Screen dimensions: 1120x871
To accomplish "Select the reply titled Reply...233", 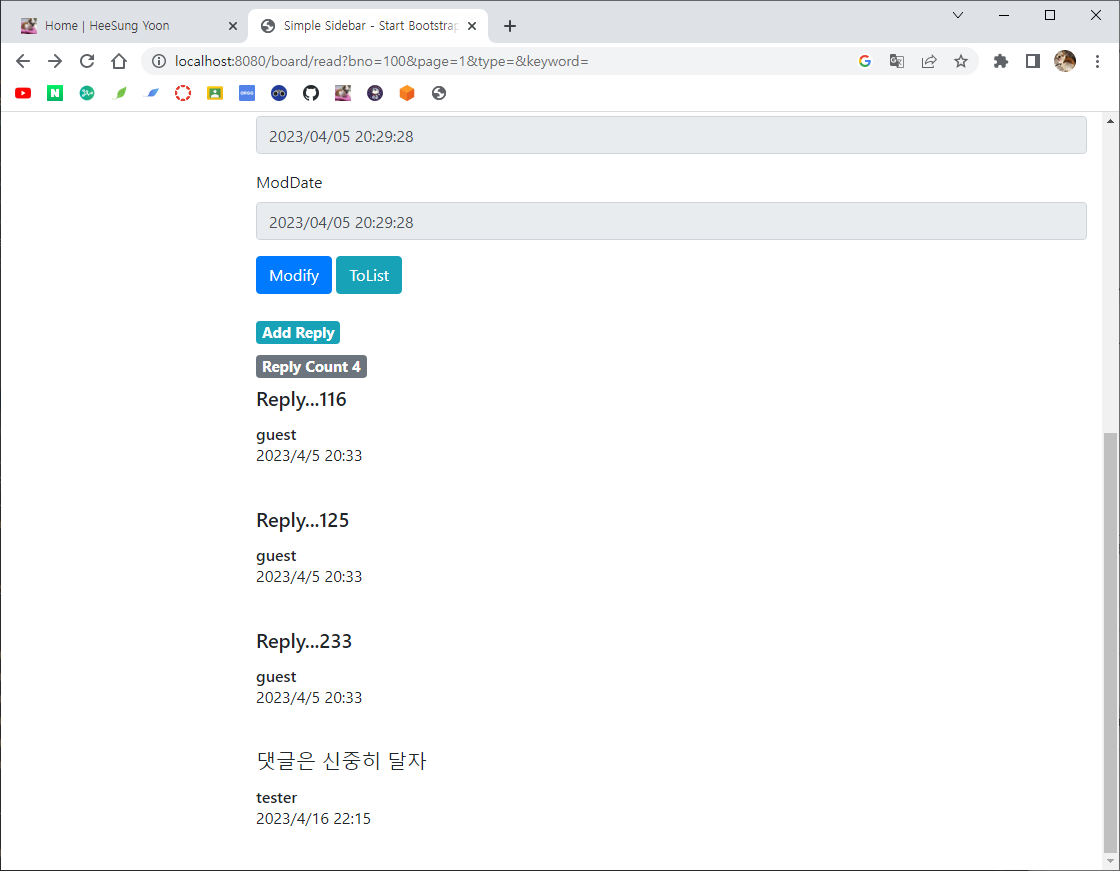I will coord(304,641).
